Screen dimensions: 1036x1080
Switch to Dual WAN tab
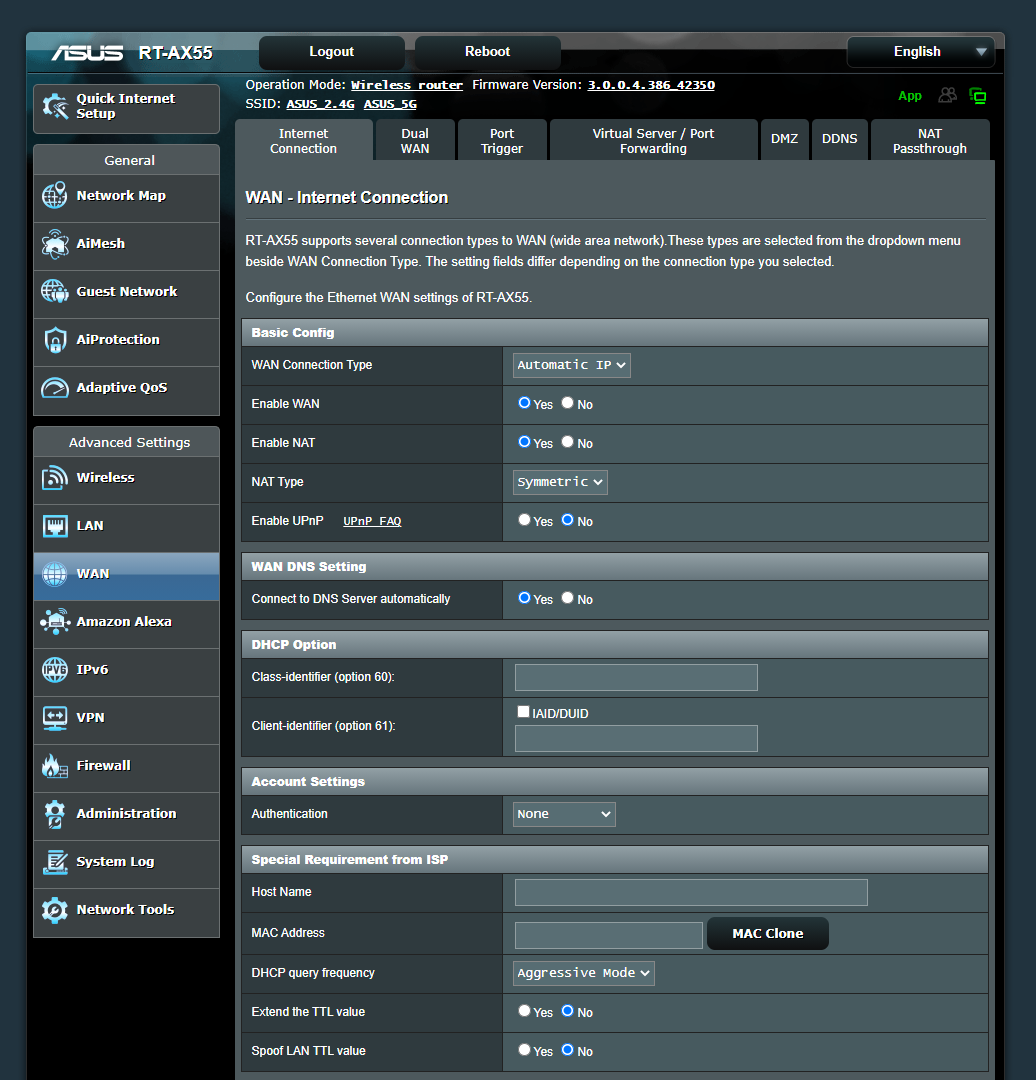(x=415, y=141)
